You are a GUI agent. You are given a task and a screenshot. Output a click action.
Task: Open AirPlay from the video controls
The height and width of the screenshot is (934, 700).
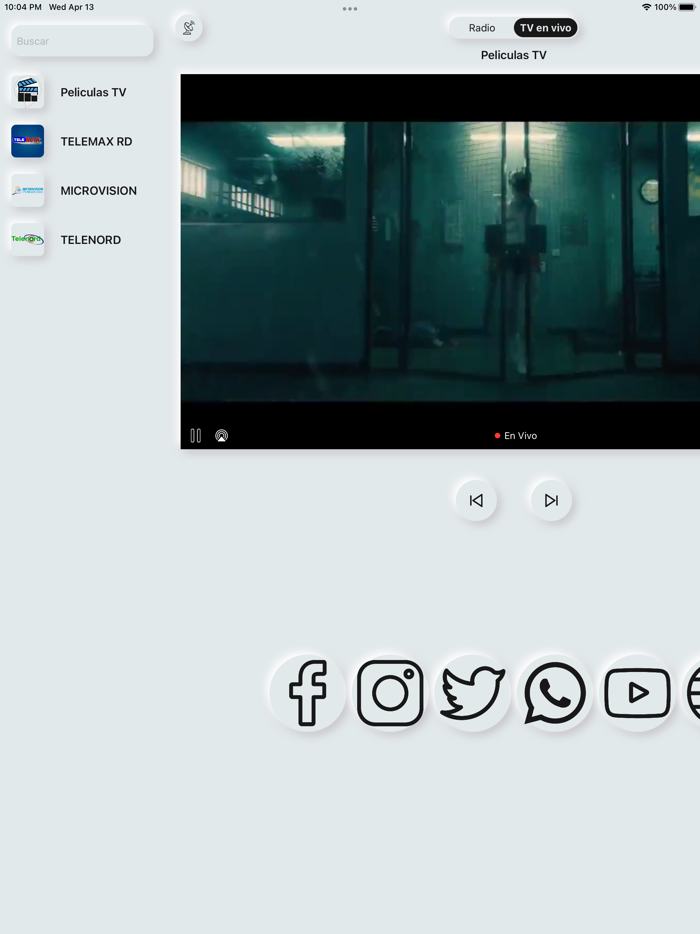(221, 435)
